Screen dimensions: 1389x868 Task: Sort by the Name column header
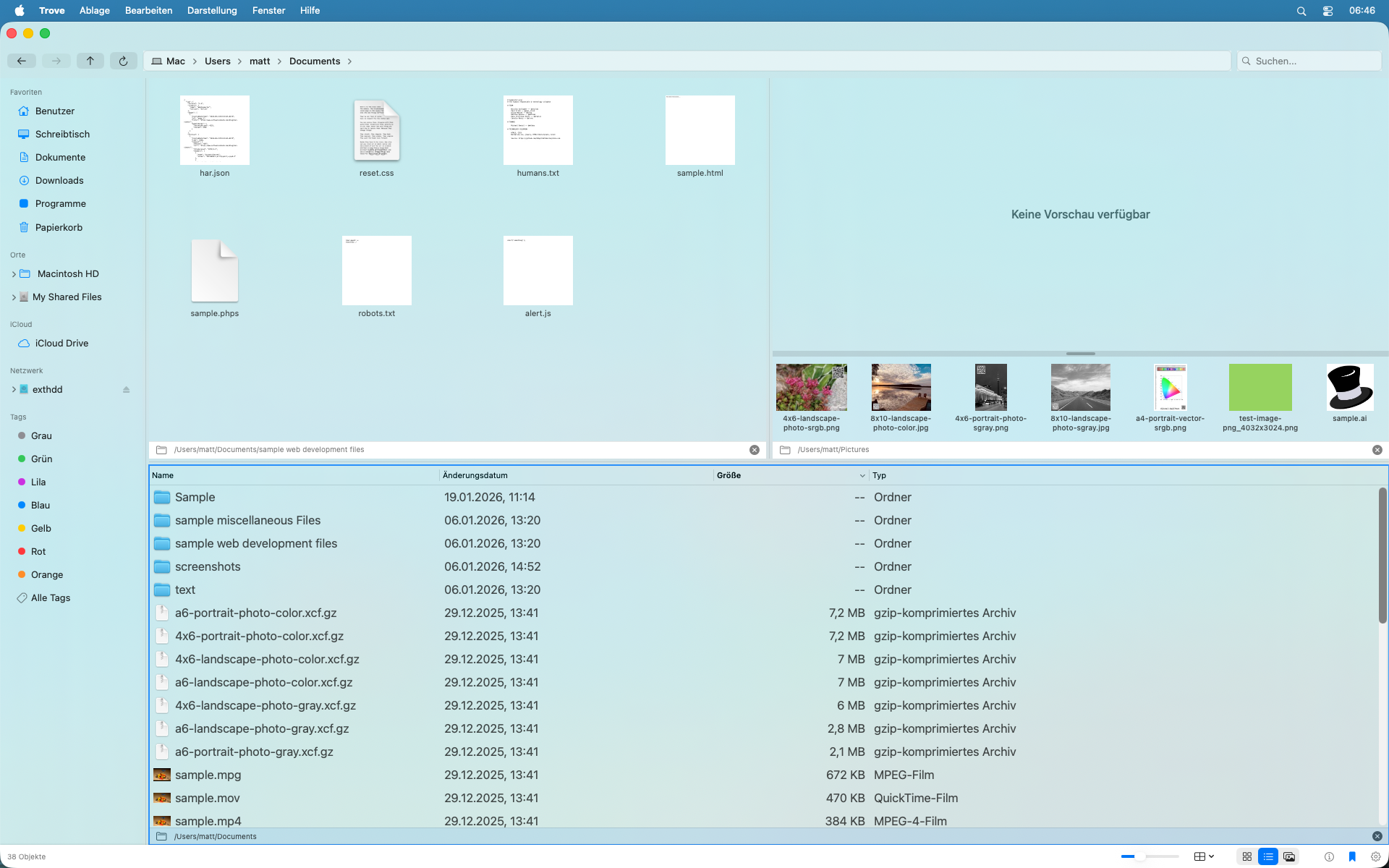pos(294,475)
